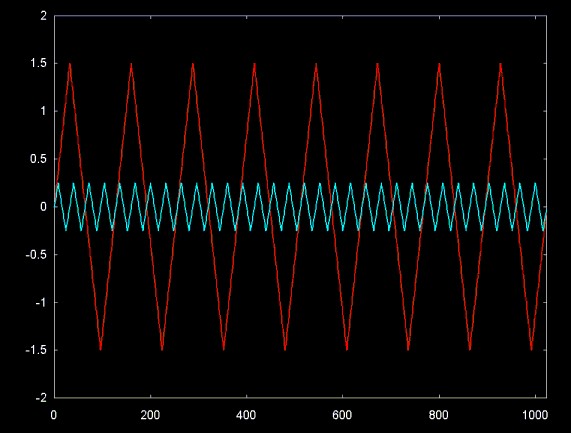Click the x-axis label 800
571x433 pixels.
(x=438, y=415)
